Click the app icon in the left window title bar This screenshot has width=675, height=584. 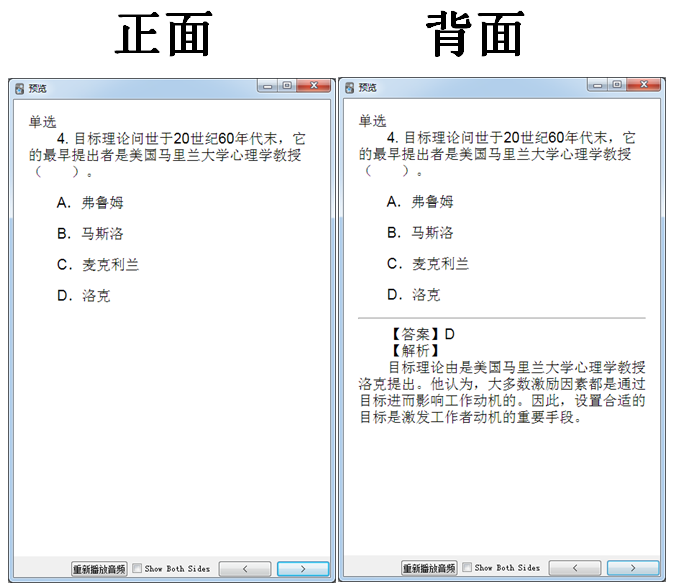(x=19, y=89)
